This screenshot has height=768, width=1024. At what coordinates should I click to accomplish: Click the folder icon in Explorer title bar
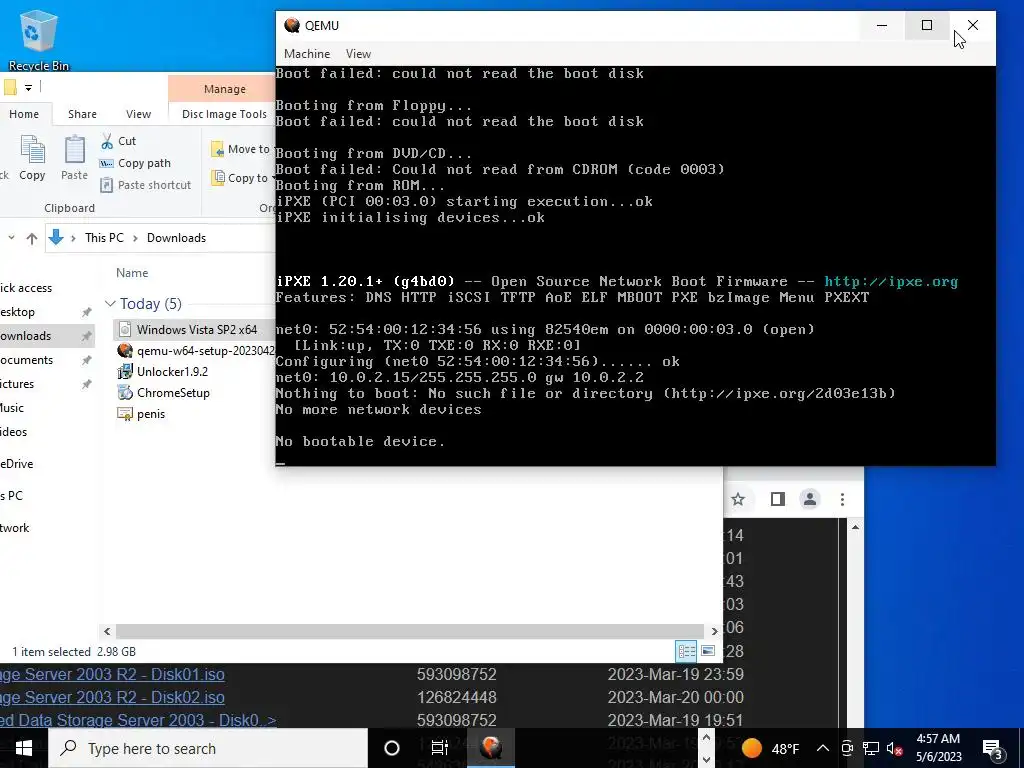coord(9,88)
